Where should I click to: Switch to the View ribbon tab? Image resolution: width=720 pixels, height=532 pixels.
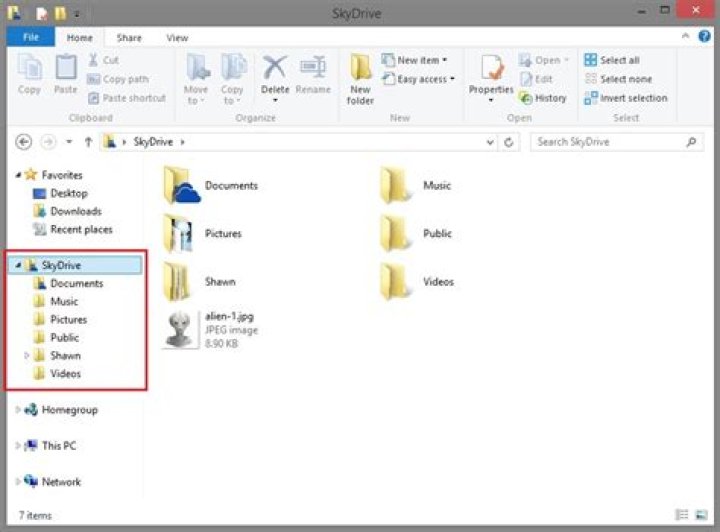(x=177, y=38)
